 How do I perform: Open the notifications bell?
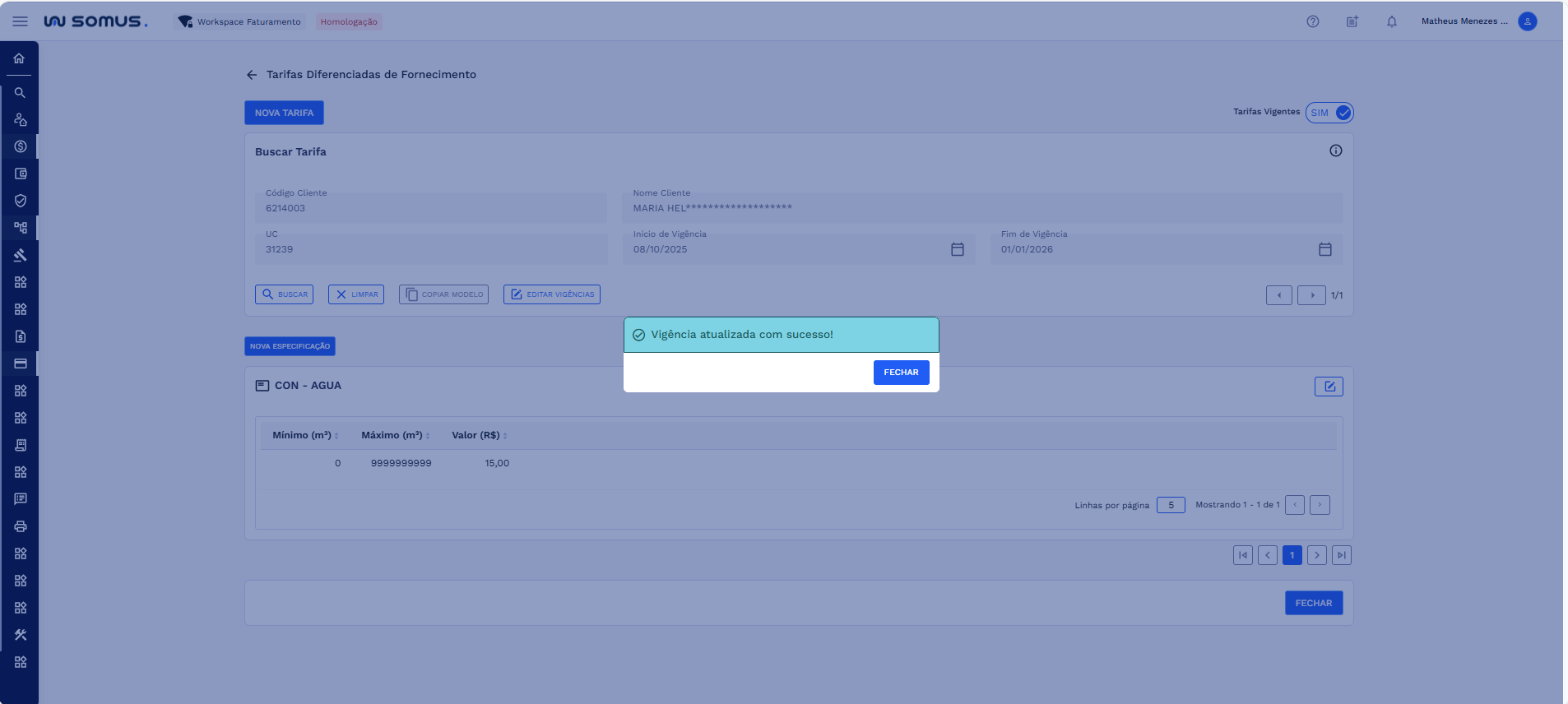tap(1391, 21)
